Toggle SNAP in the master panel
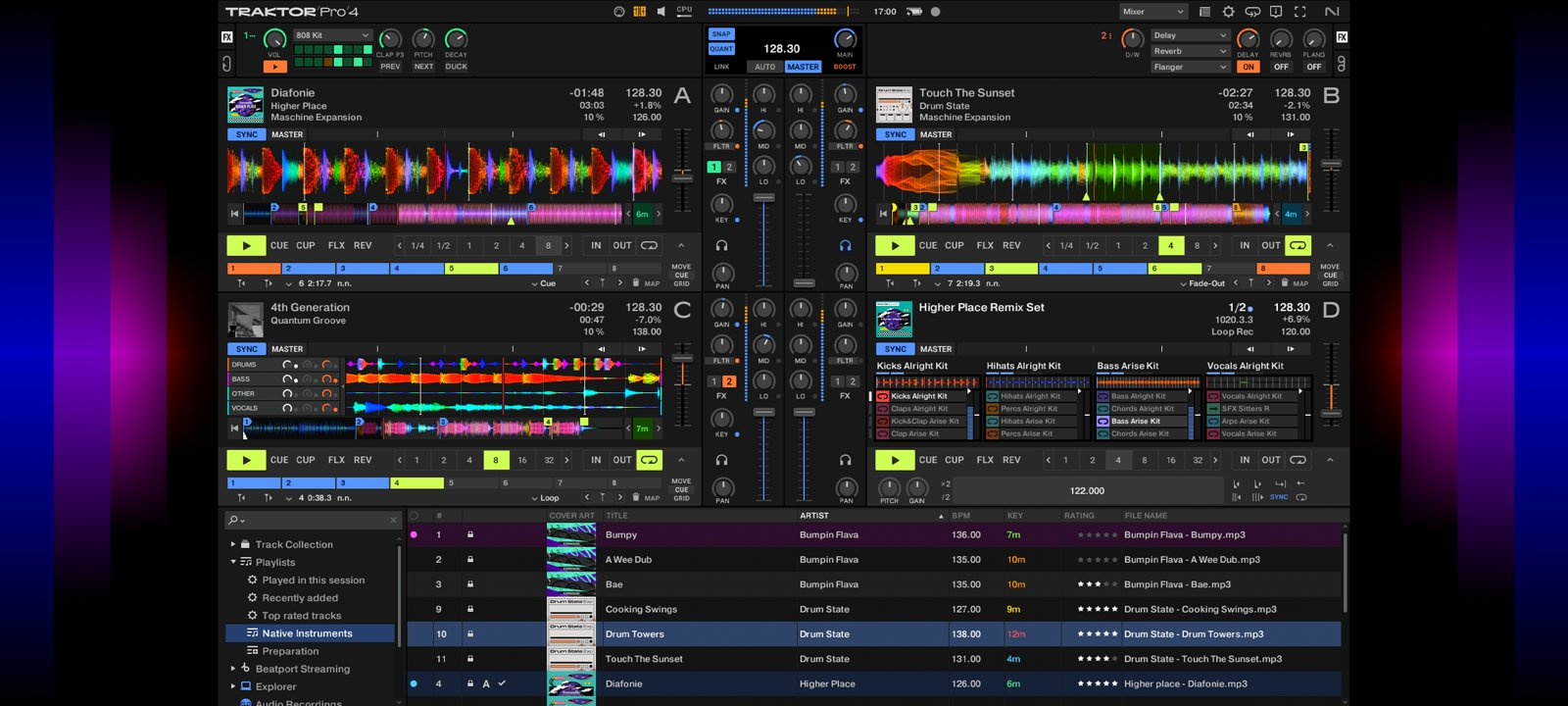1568x706 pixels. click(721, 33)
